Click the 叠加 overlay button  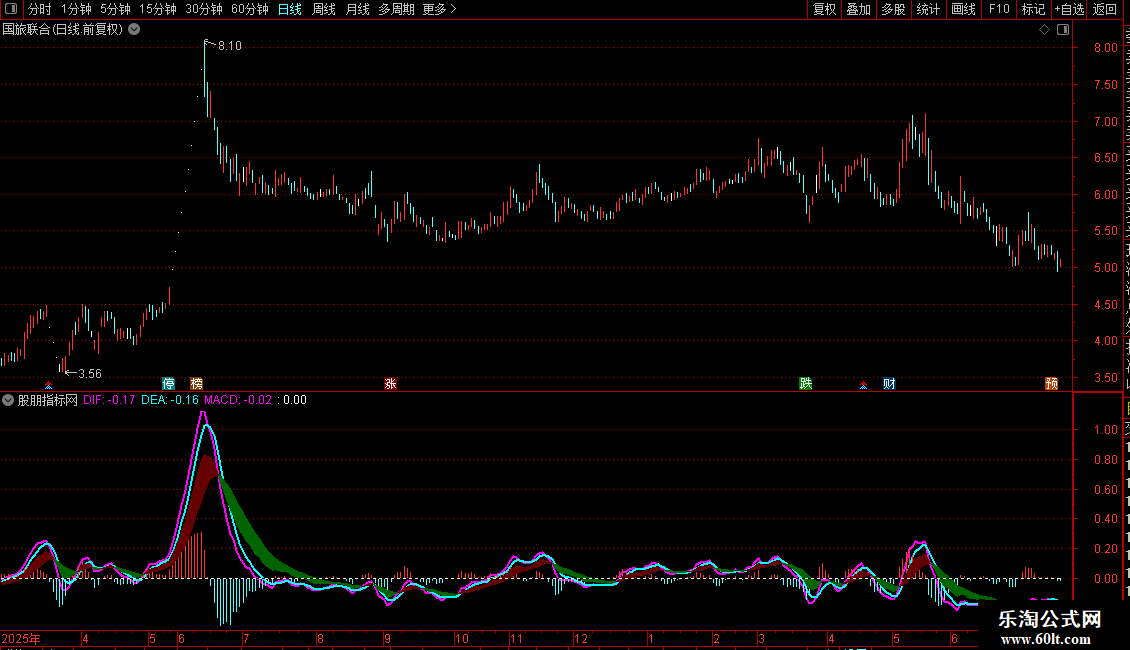coord(859,9)
